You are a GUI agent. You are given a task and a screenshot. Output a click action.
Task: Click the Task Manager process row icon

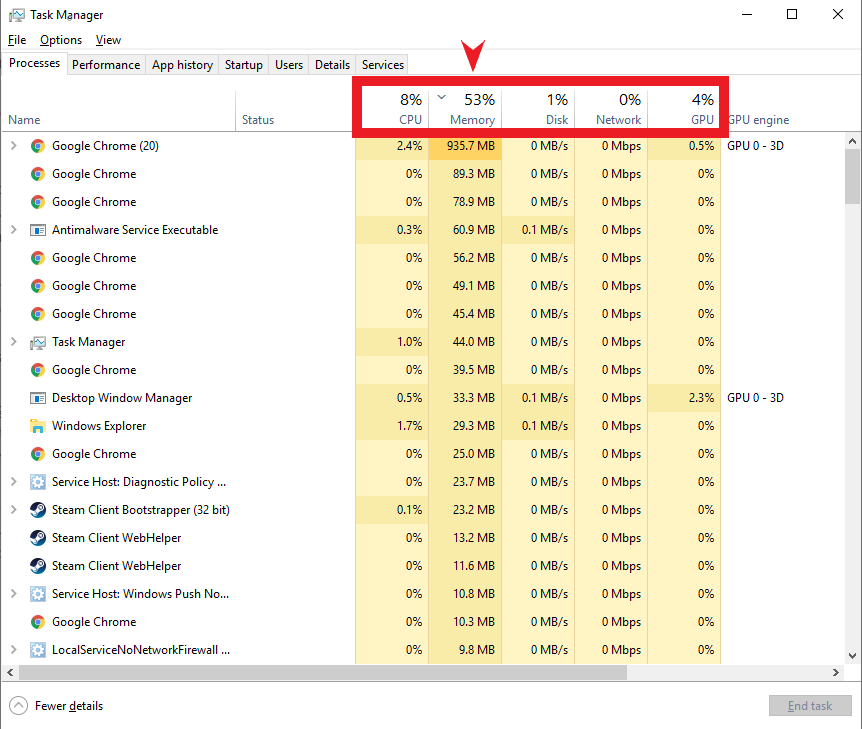pos(37,343)
